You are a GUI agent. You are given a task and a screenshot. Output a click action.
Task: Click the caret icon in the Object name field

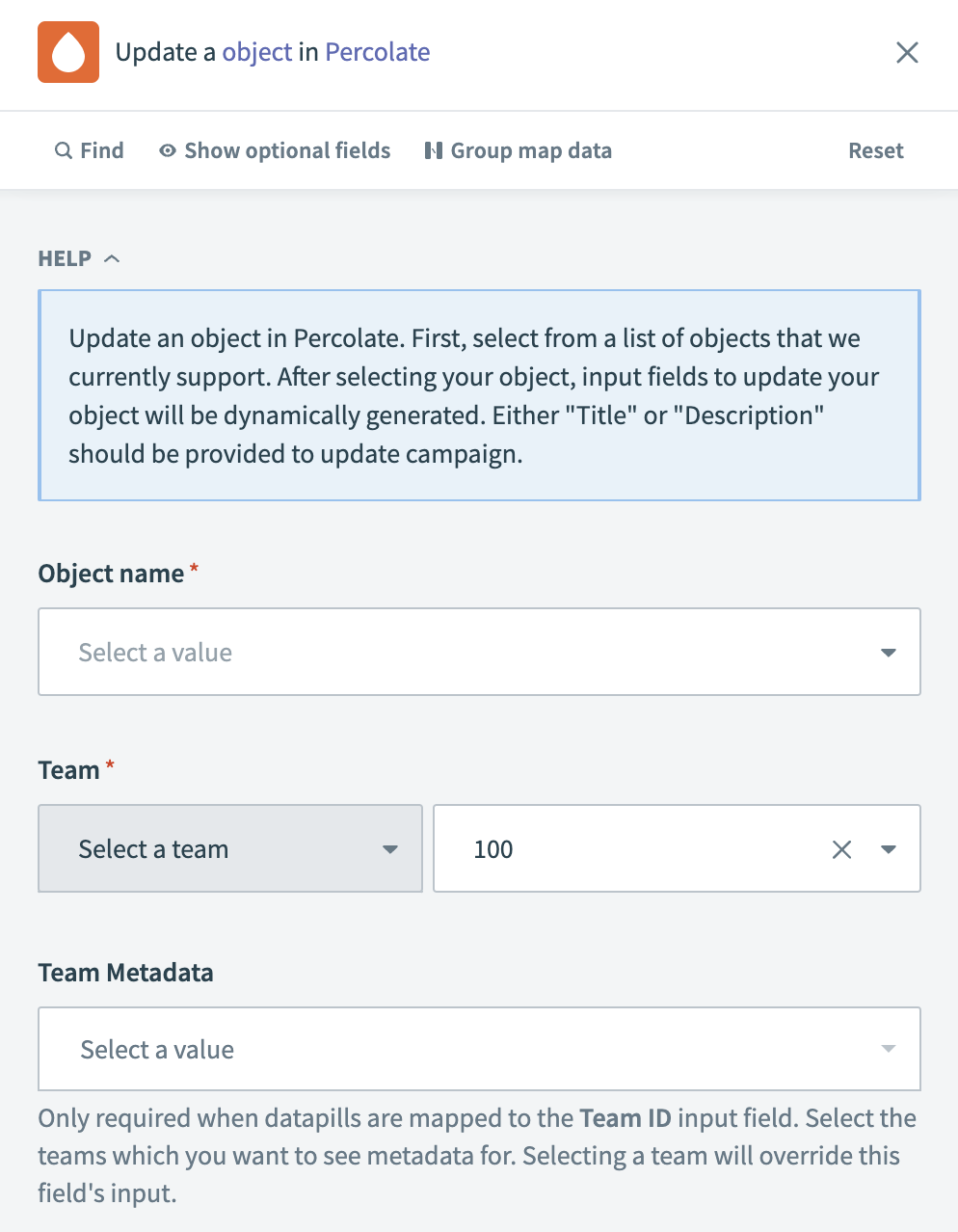(887, 653)
